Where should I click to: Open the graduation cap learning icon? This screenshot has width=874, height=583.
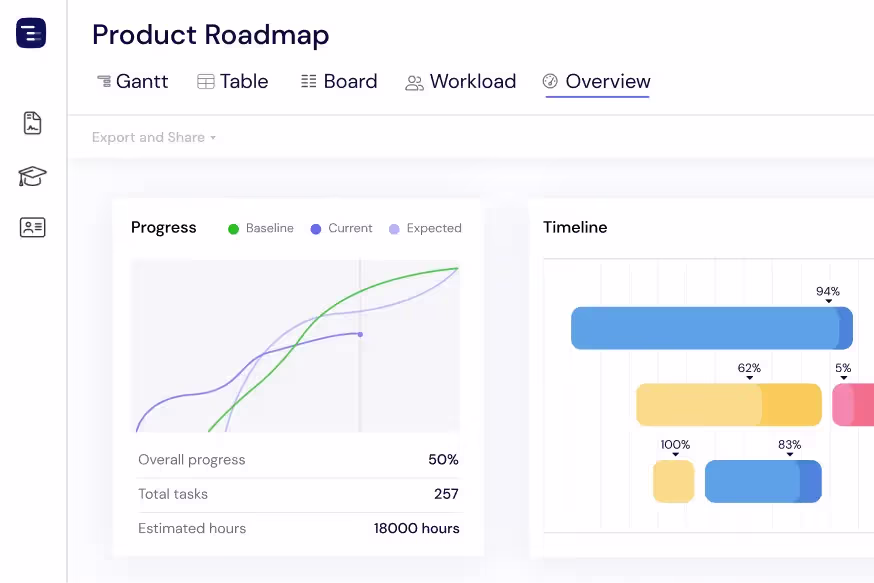pyautogui.click(x=32, y=176)
